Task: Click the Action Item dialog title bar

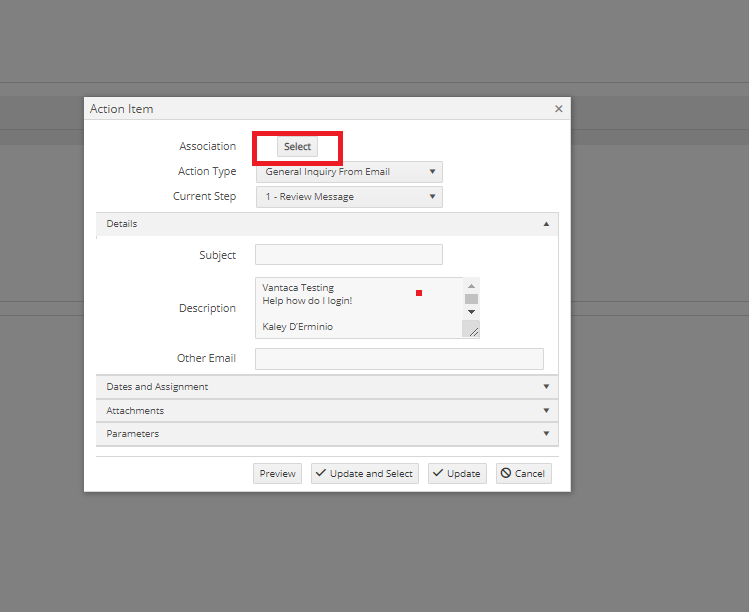Action: 300,109
